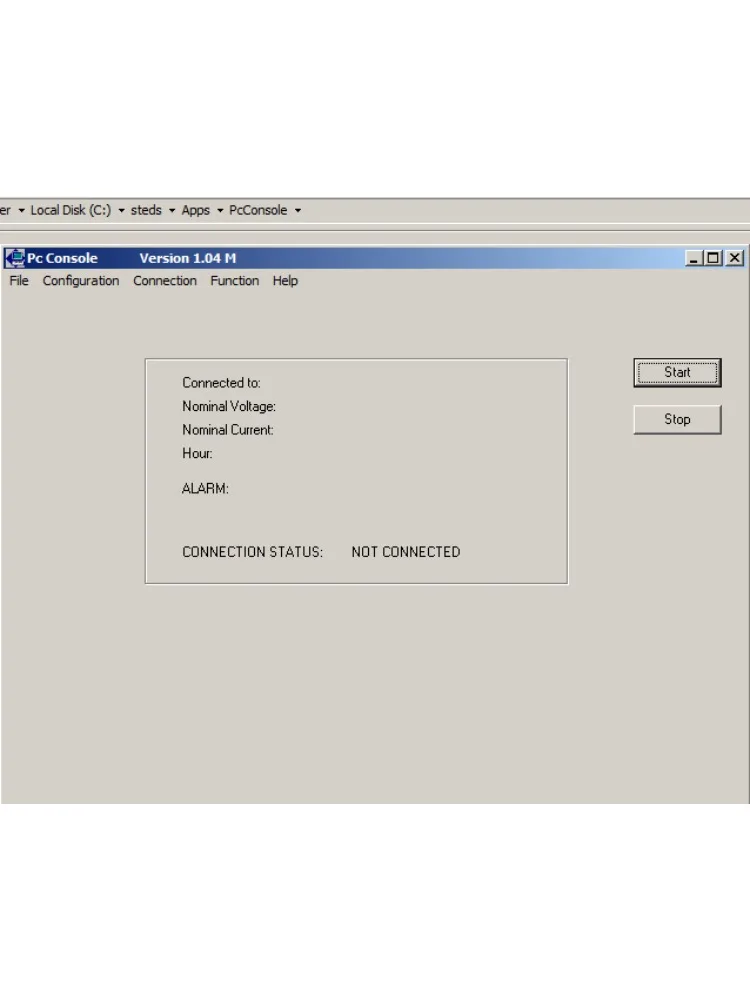Open the Connection menu
The height and width of the screenshot is (1000, 750).
pos(165,281)
